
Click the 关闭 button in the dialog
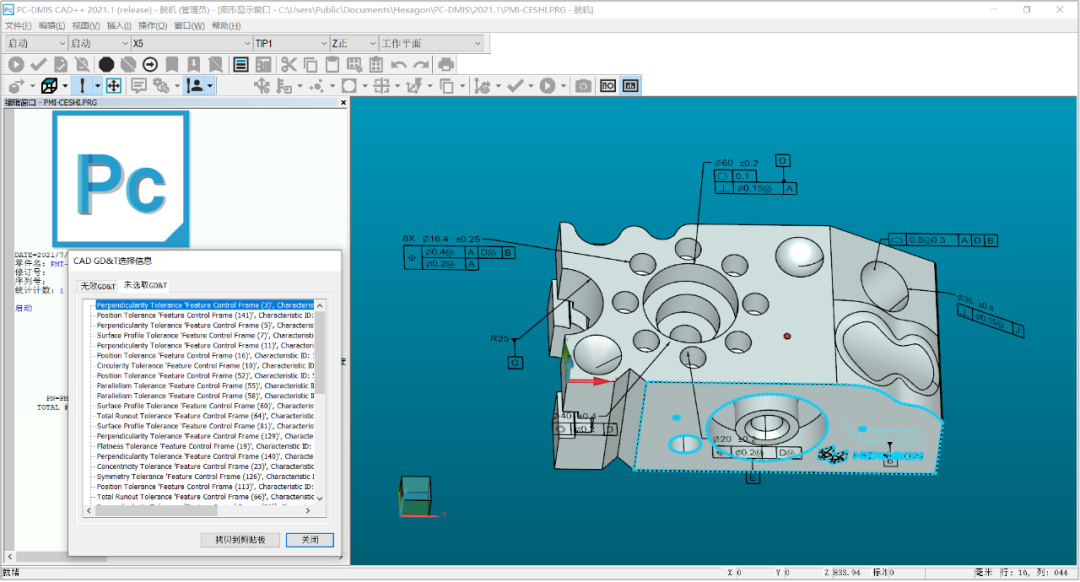click(x=310, y=540)
